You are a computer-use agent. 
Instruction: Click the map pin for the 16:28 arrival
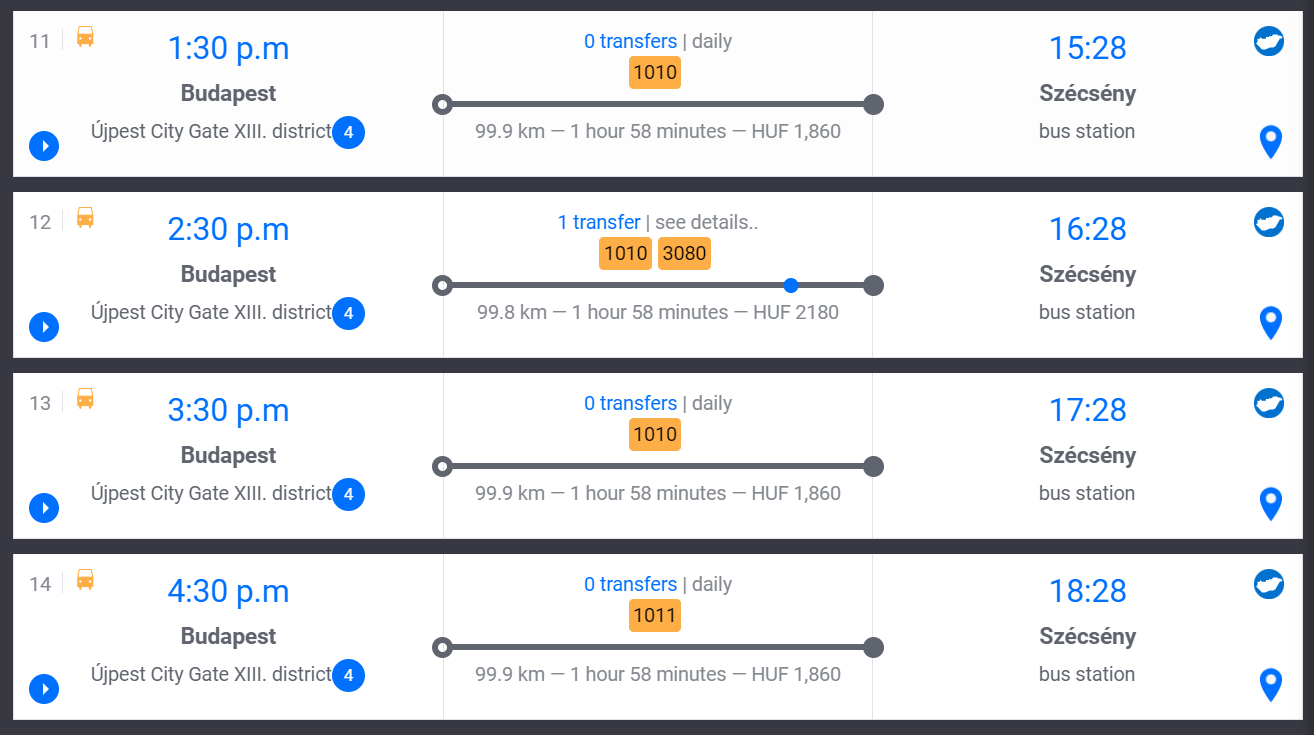[1270, 323]
